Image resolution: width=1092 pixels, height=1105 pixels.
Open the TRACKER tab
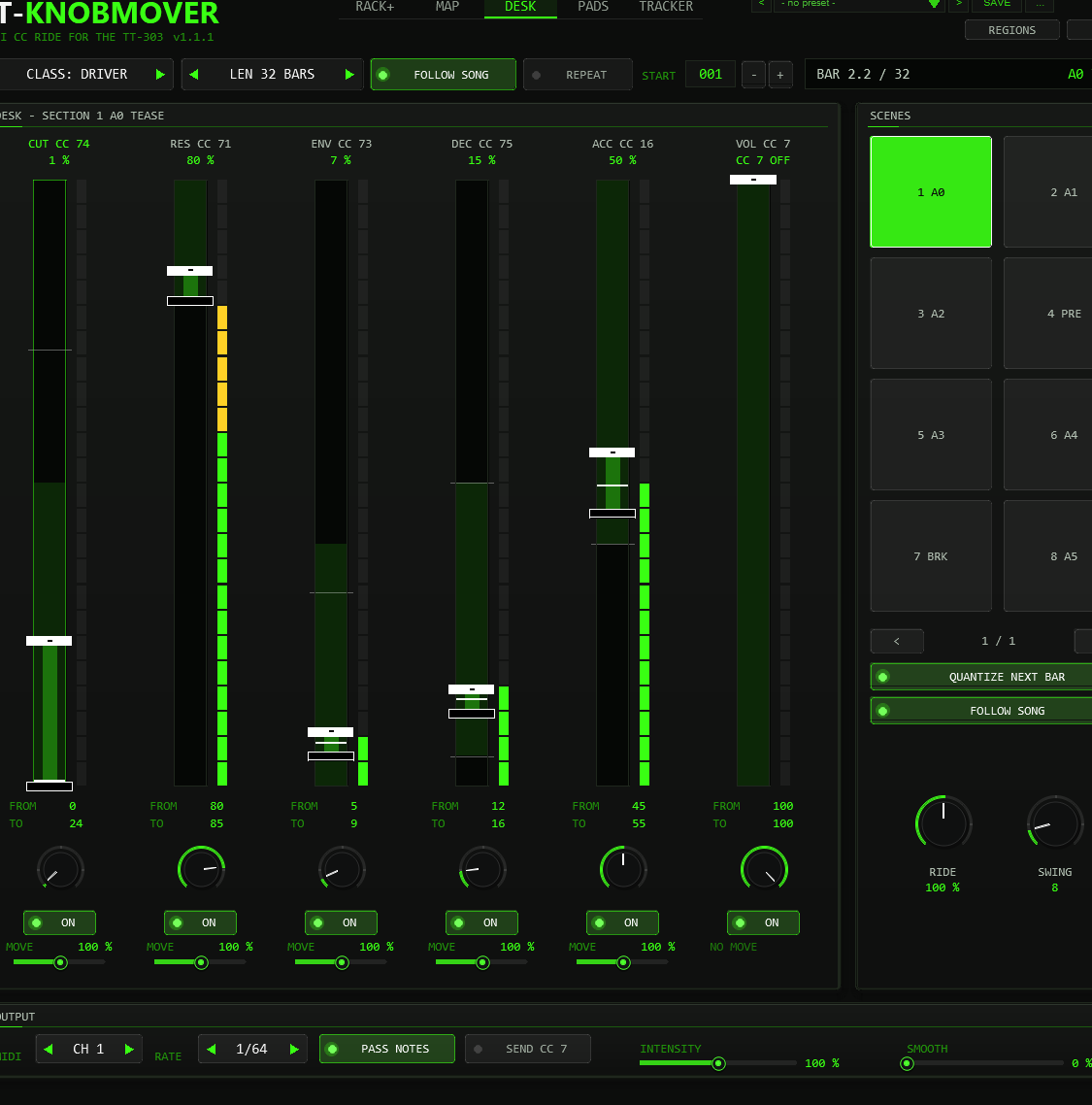pyautogui.click(x=666, y=7)
